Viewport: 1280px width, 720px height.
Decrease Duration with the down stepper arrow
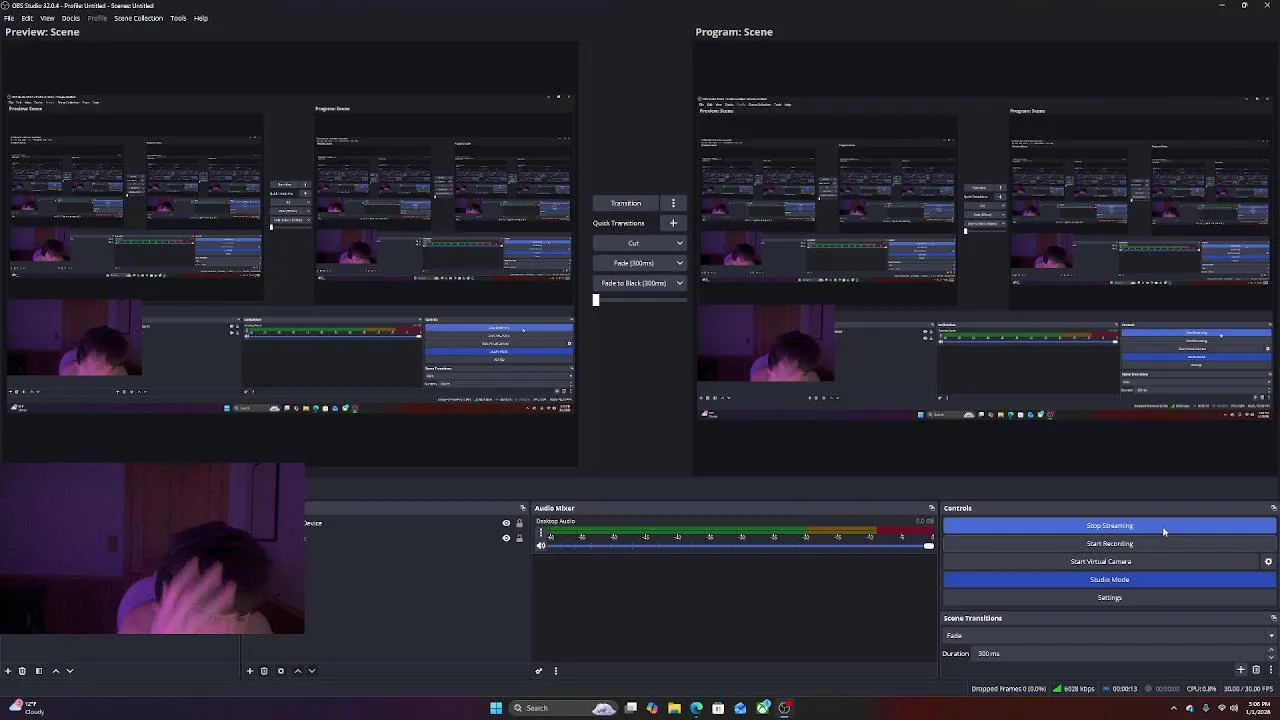point(1272,657)
